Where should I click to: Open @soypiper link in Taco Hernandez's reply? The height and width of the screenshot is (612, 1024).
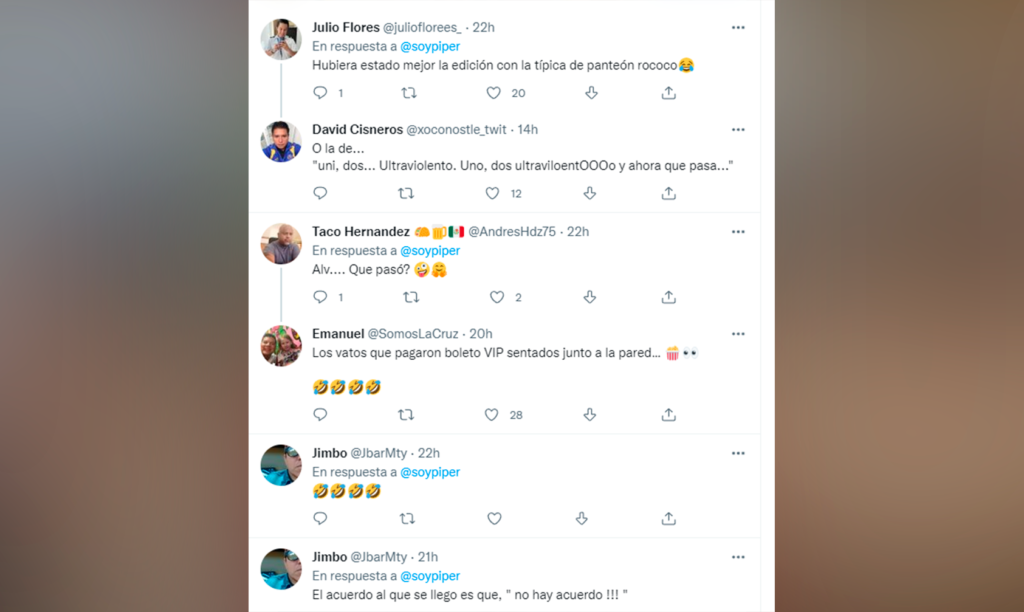pos(430,251)
